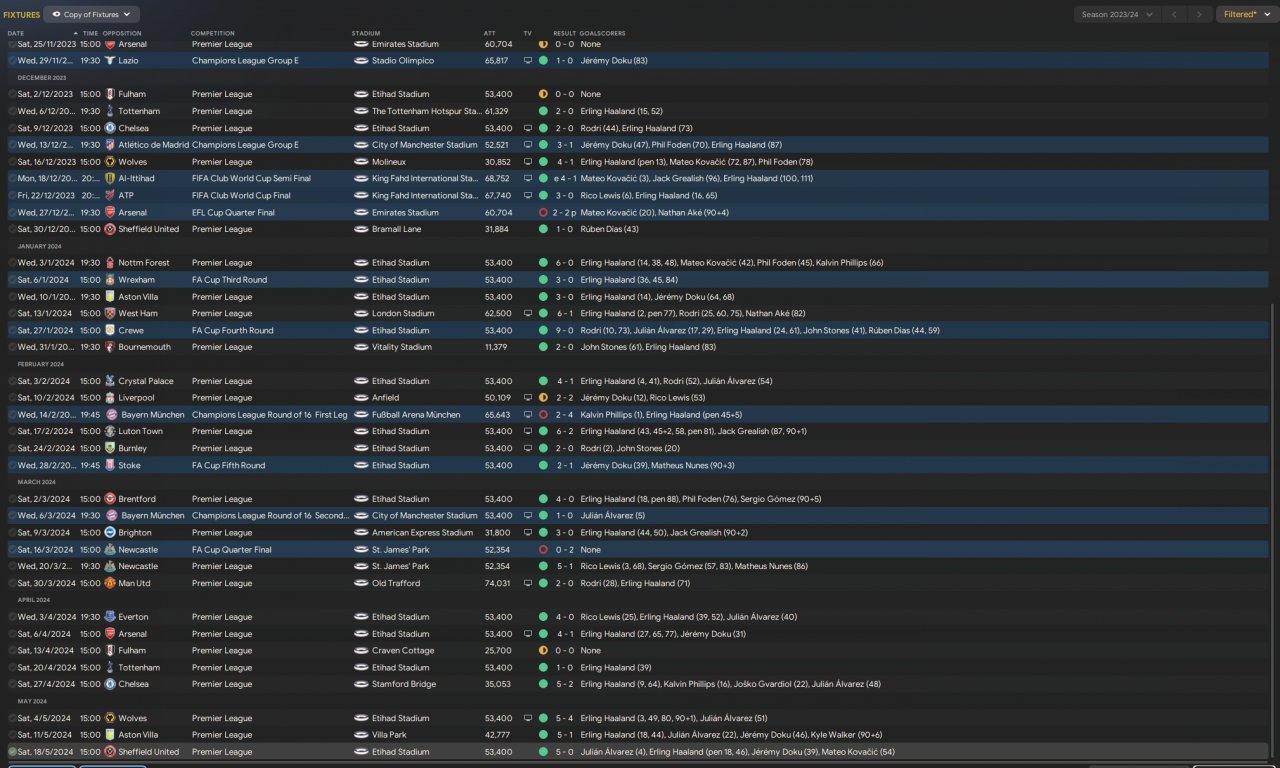Open Fußball Arena München stadium link

[x=416, y=415]
